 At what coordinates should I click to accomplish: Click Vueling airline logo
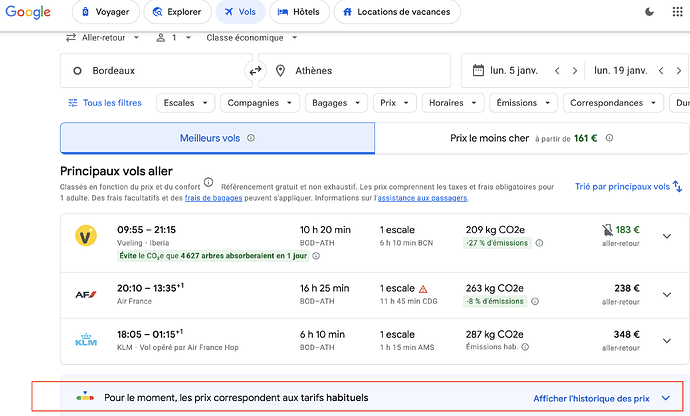point(86,236)
